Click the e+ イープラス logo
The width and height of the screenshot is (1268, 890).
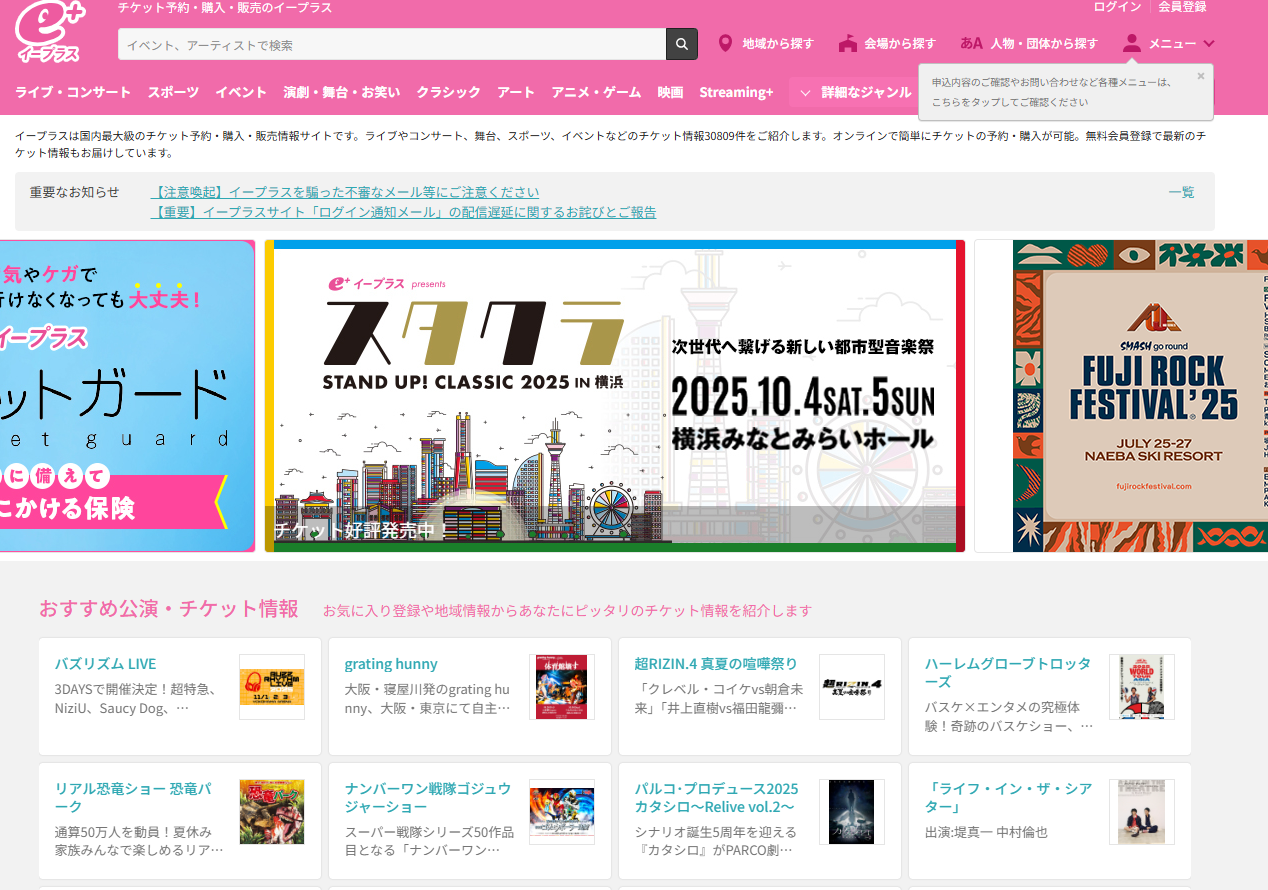coord(49,33)
